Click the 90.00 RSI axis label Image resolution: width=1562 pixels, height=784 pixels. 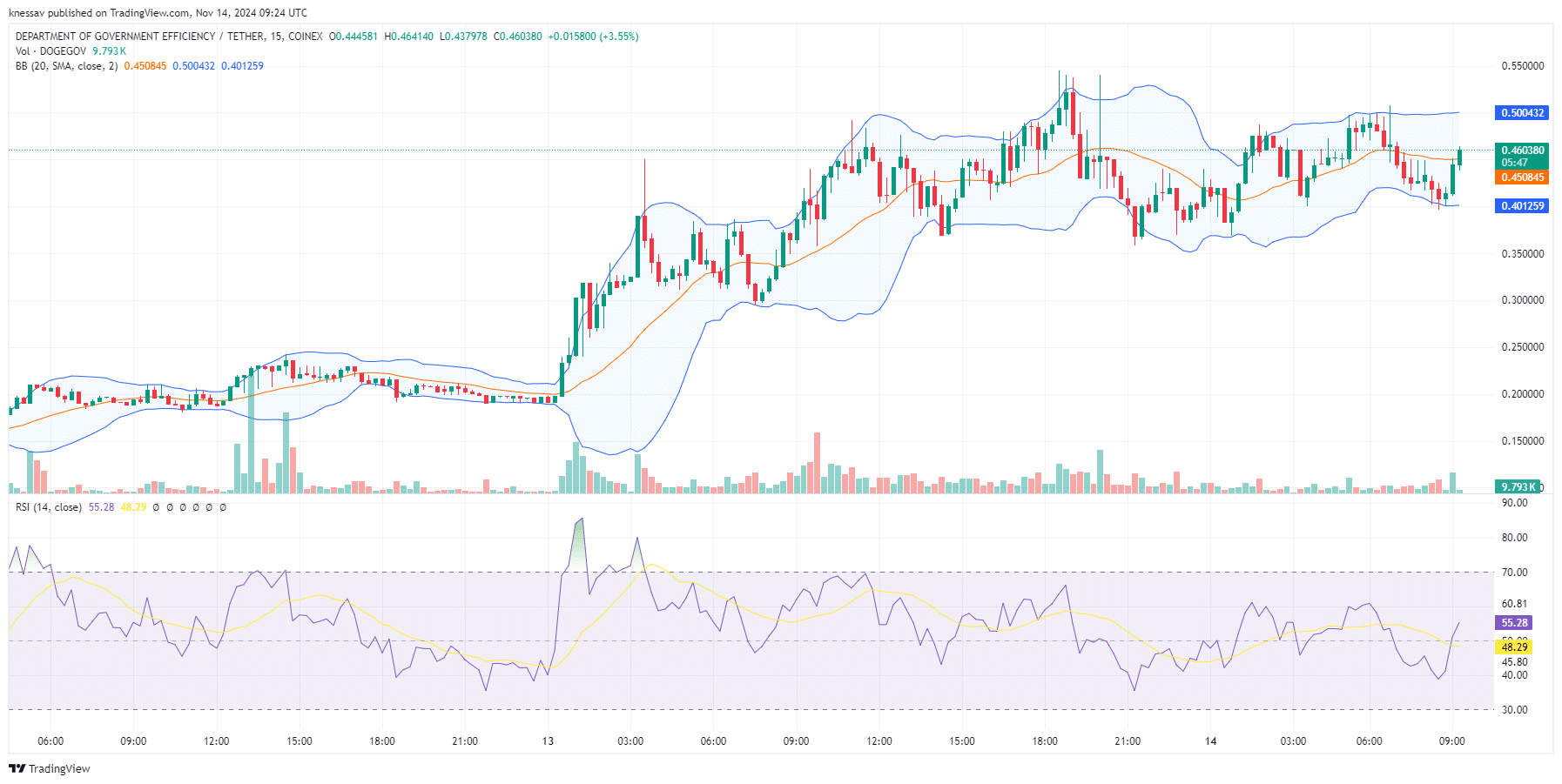(1515, 503)
